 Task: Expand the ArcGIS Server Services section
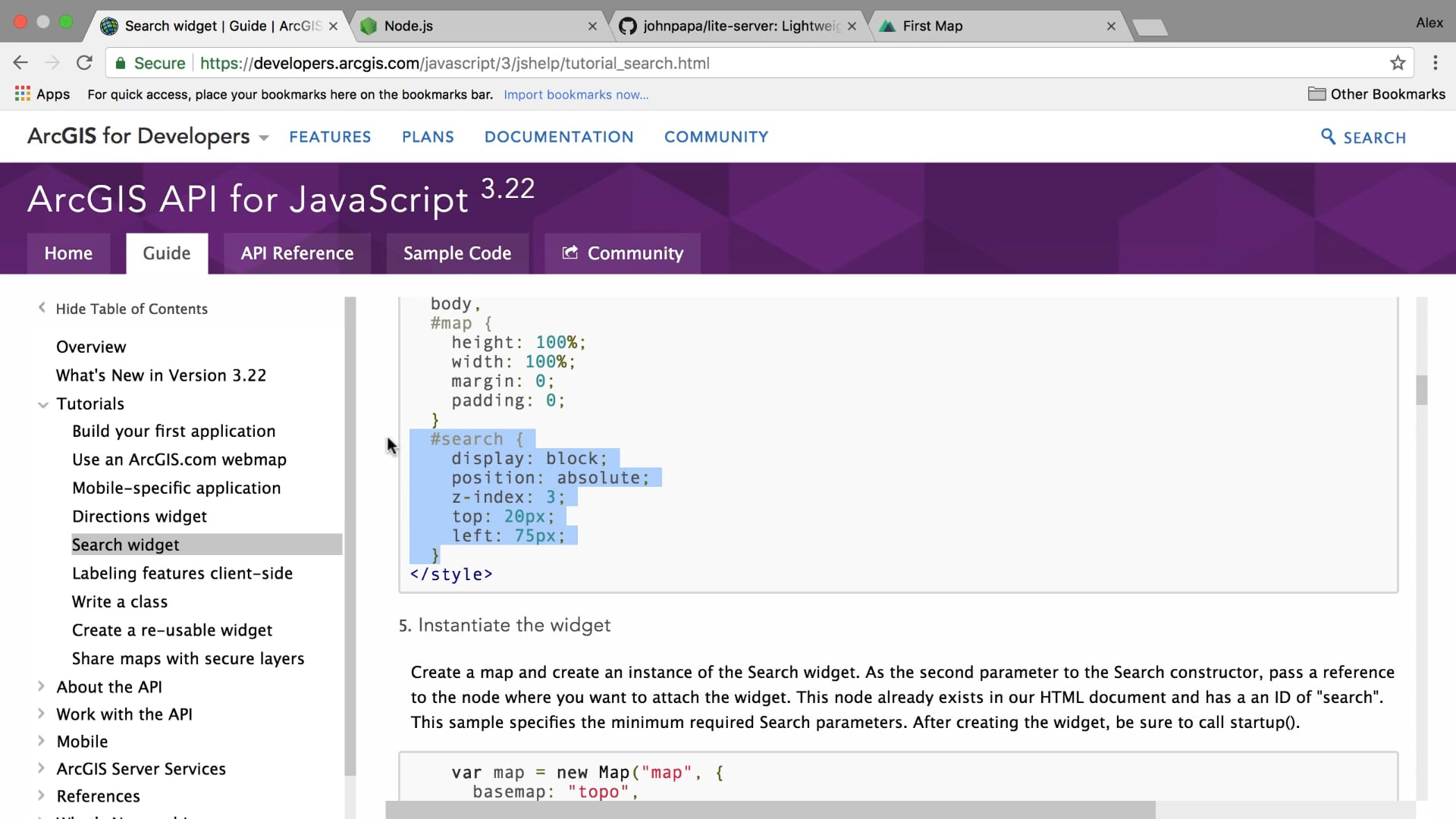click(x=42, y=768)
